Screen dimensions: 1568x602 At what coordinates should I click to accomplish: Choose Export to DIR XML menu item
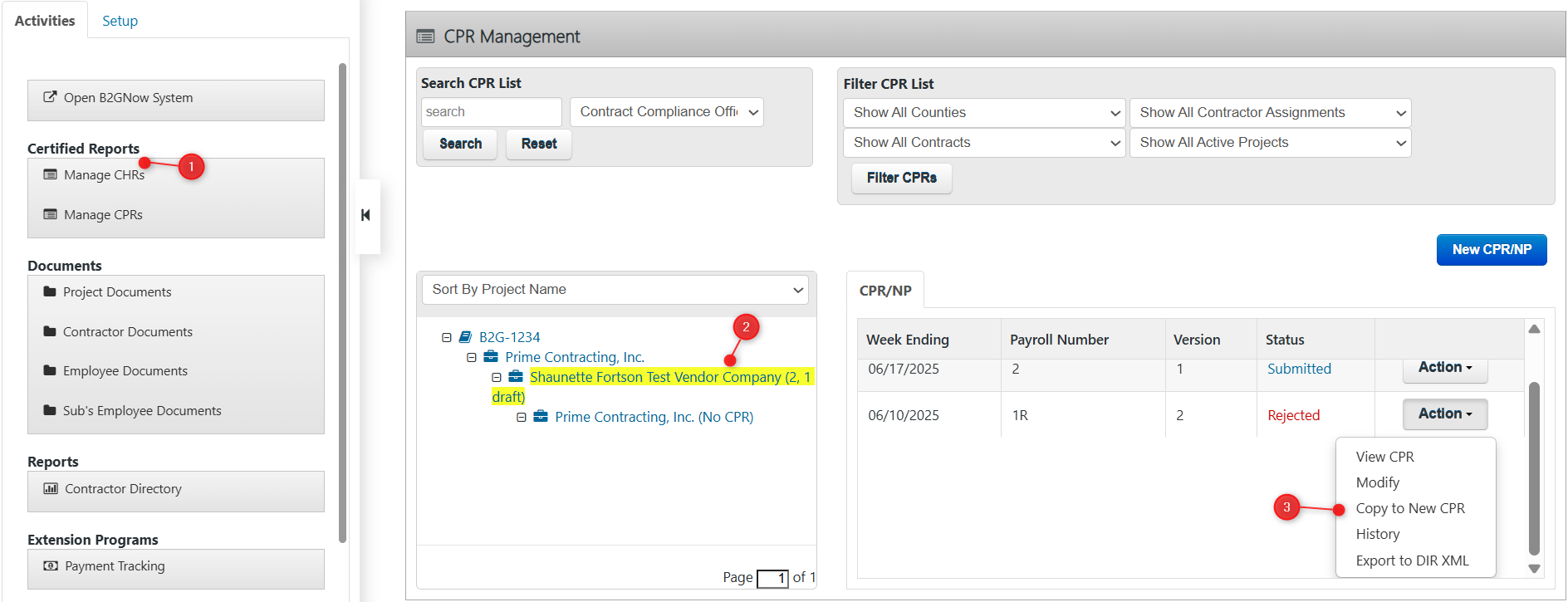pyautogui.click(x=1412, y=560)
